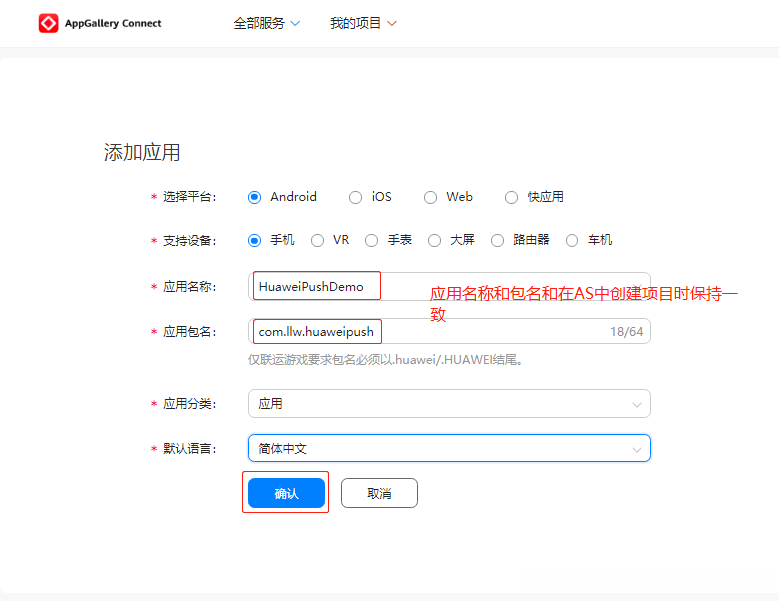The width and height of the screenshot is (779, 601).
Task: Click the AppGallery Connect logo icon
Action: click(48, 23)
